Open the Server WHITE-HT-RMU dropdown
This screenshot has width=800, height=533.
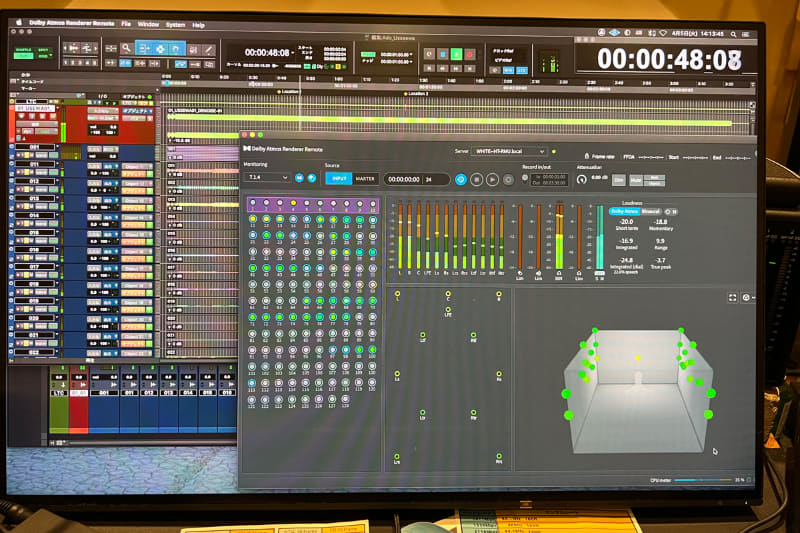[x=509, y=151]
